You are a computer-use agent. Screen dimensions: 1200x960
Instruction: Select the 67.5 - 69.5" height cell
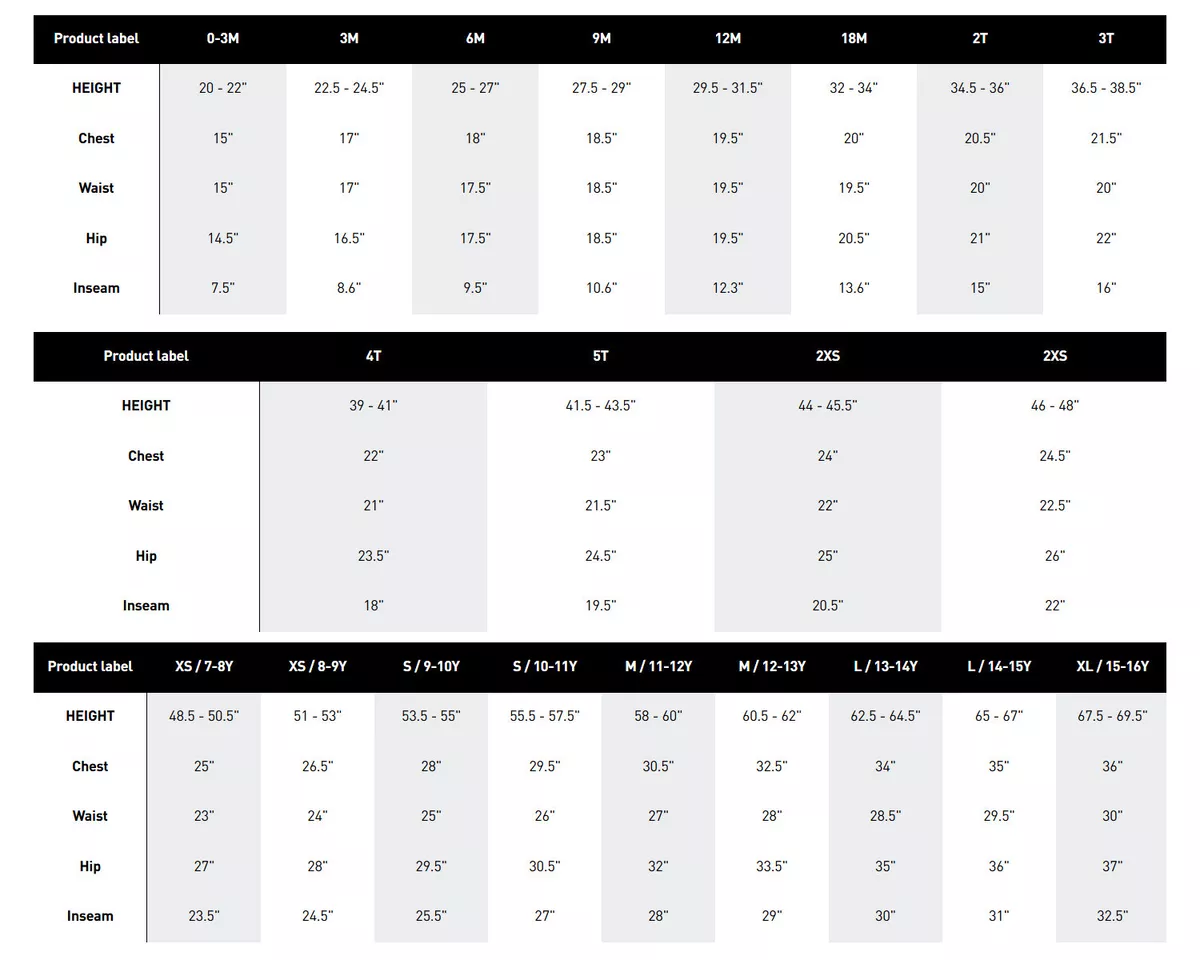(1112, 716)
